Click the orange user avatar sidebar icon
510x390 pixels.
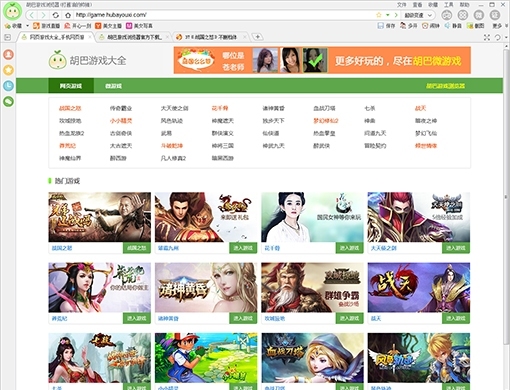tap(9, 54)
